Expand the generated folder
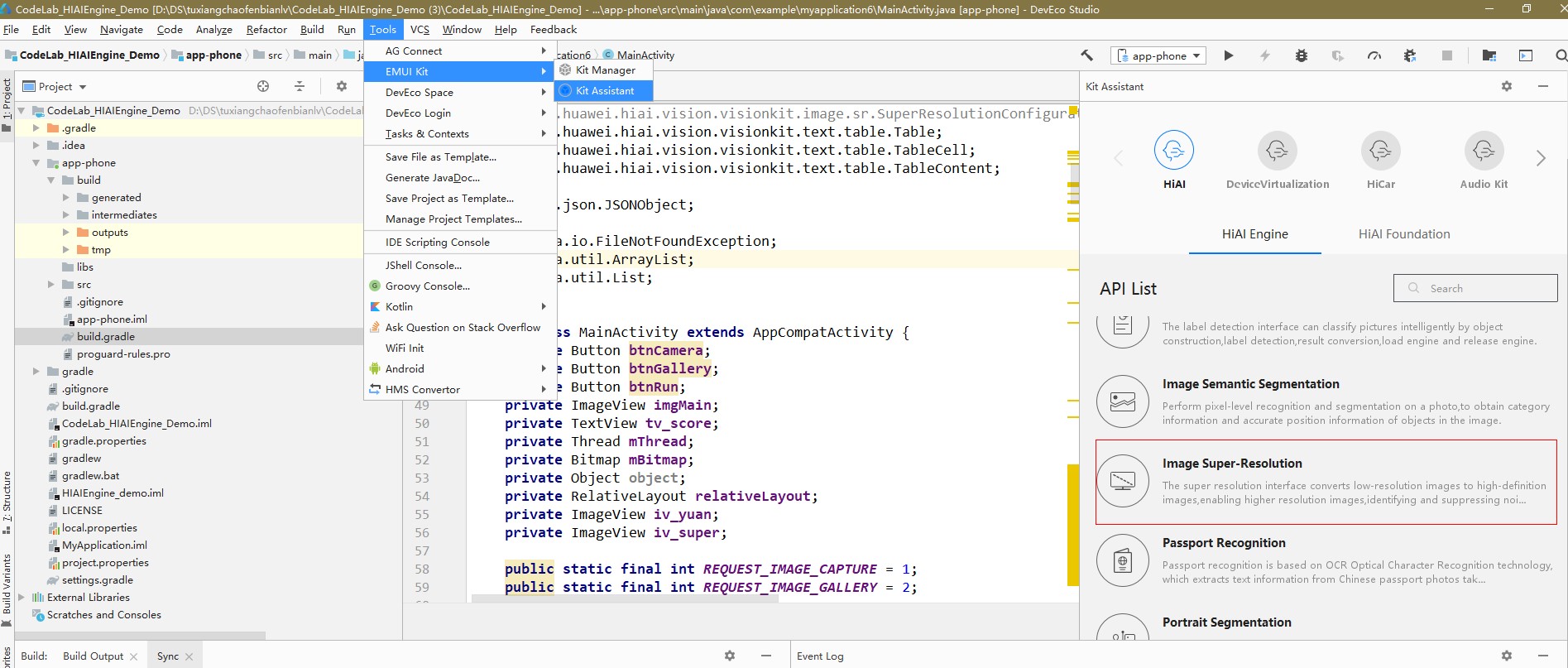The width and height of the screenshot is (1568, 668). point(65,198)
